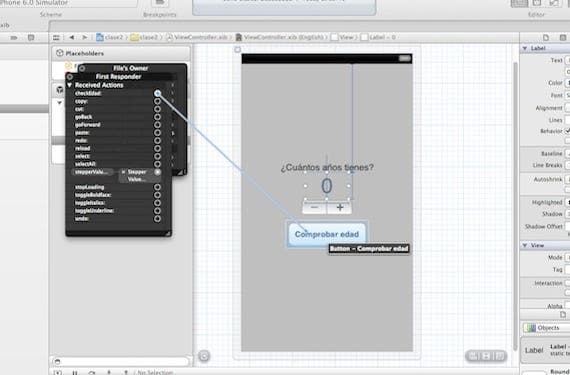
Task: Select the Label object in the library
Action: 546,350
